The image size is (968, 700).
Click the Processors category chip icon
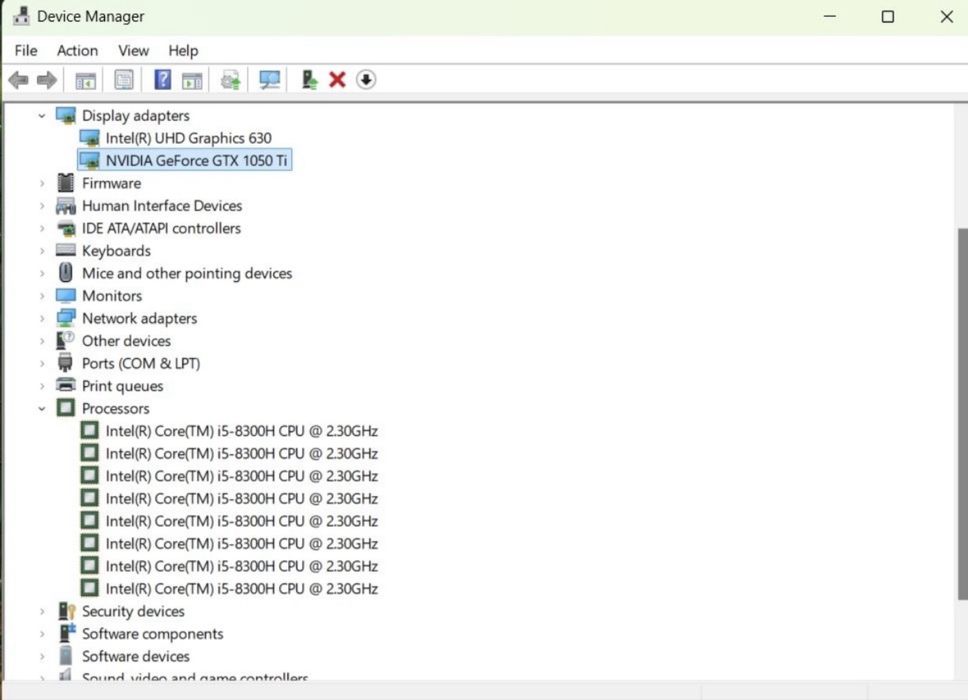click(65, 408)
